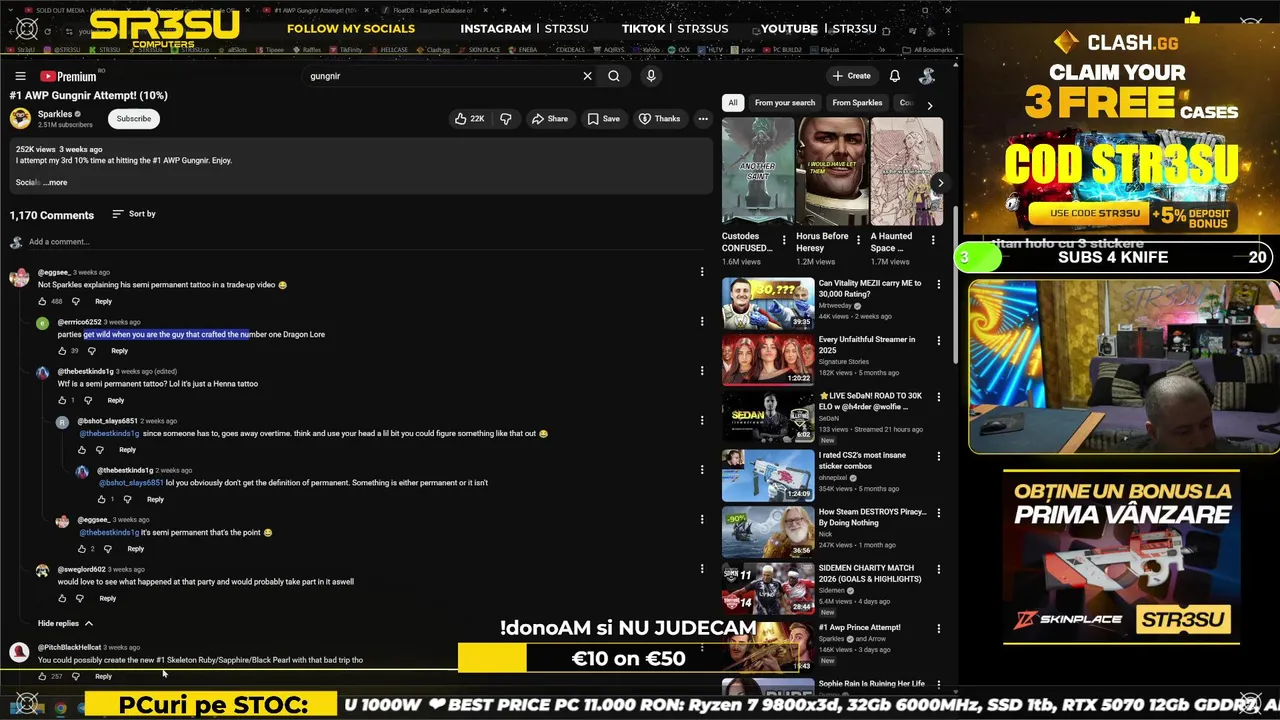The height and width of the screenshot is (720, 1280).
Task: Like the @errico6252 Dragon Lore reply
Action: tap(62, 351)
